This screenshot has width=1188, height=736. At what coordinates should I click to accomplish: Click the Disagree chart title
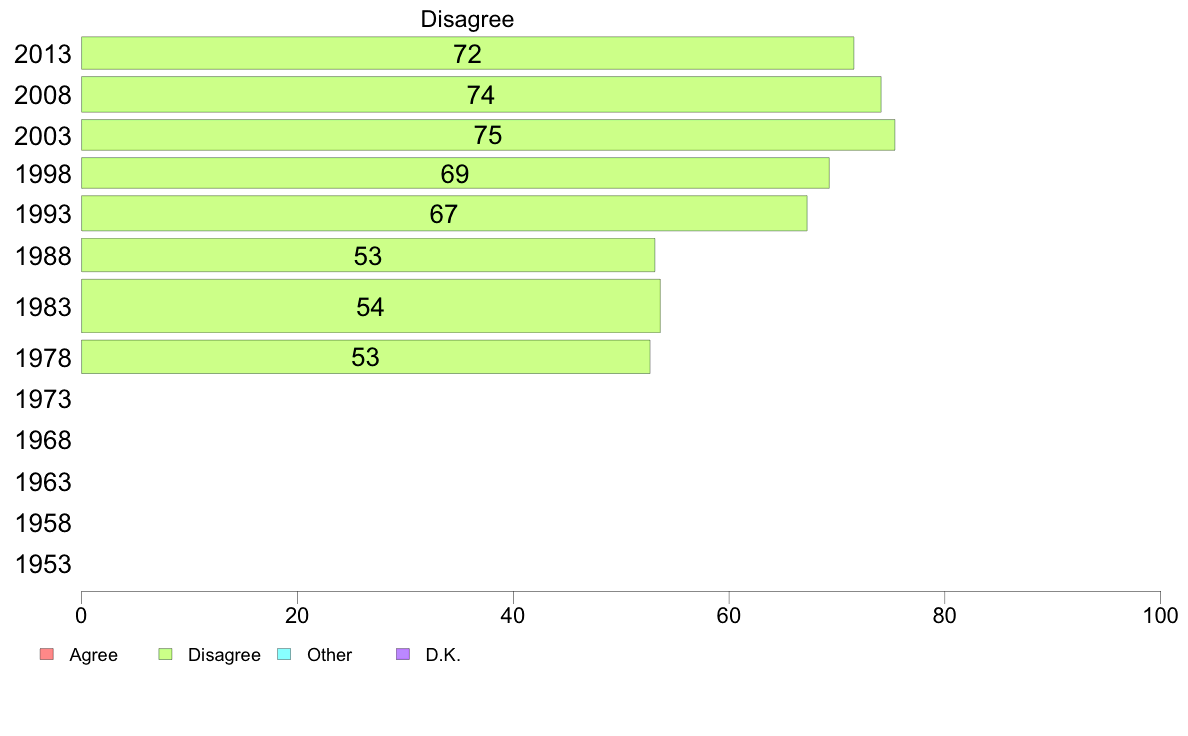[x=467, y=19]
